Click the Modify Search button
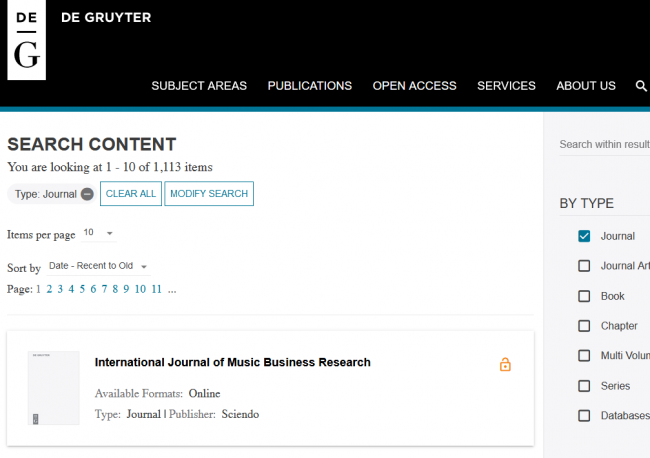The image size is (650, 458). tap(209, 194)
